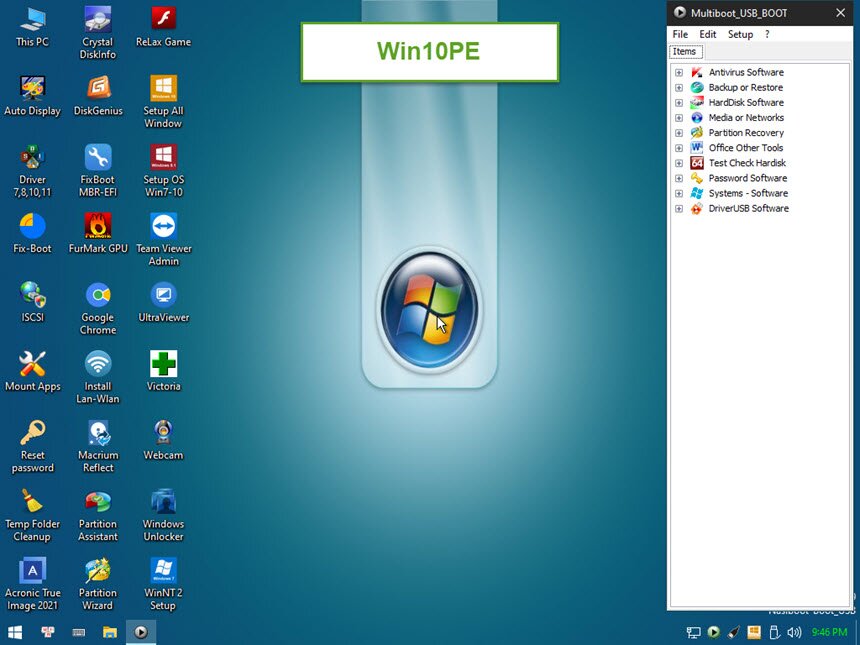Open the UltraViewer shortcut
Viewport: 860px width, 645px height.
click(163, 302)
